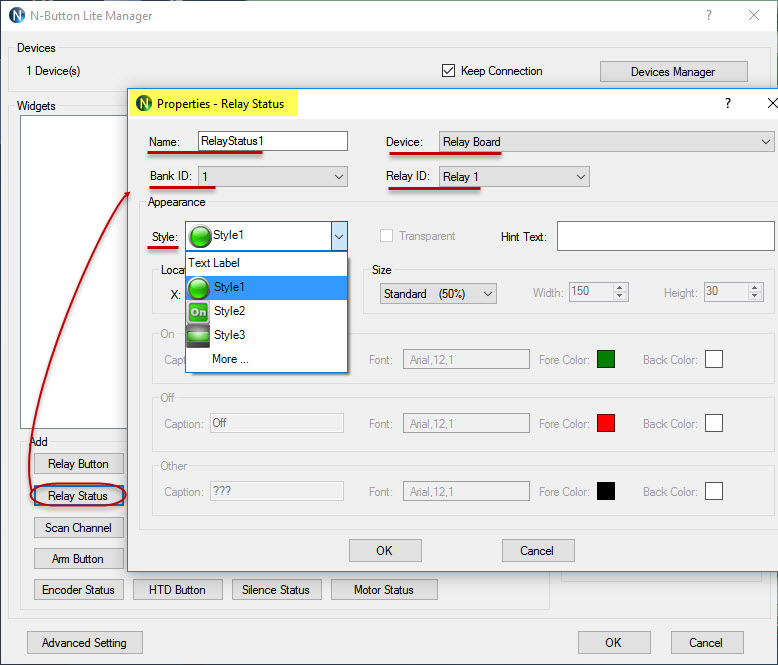The width and height of the screenshot is (778, 665).
Task: Click the main window help question mark
Action: [709, 15]
